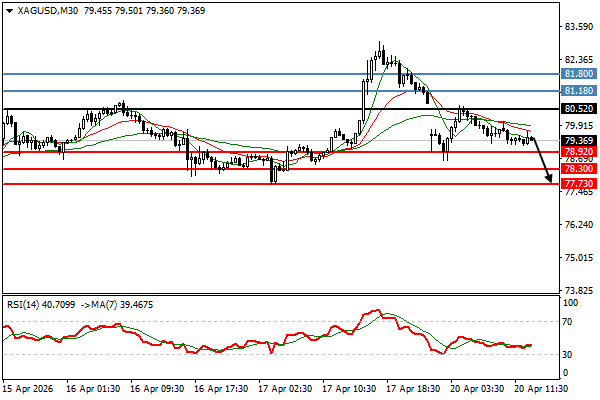Select the red 78.300 support label

pyautogui.click(x=577, y=170)
